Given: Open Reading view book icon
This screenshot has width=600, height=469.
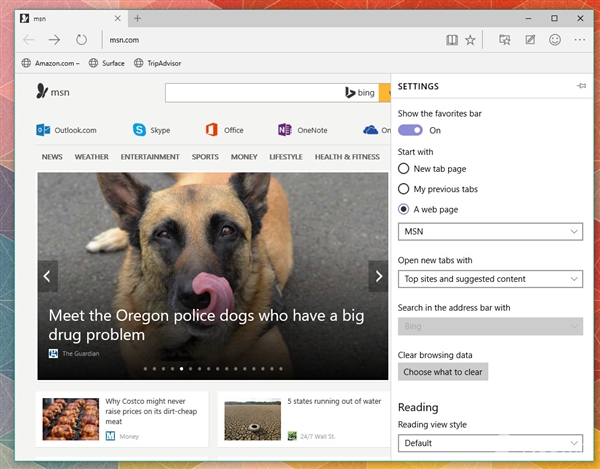Looking at the screenshot, I should 452,40.
